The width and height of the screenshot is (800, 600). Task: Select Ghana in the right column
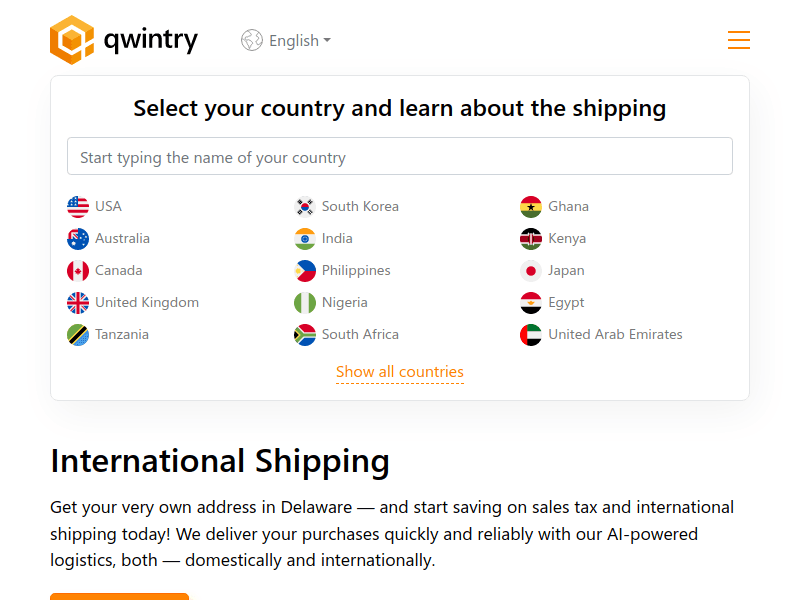pos(567,206)
